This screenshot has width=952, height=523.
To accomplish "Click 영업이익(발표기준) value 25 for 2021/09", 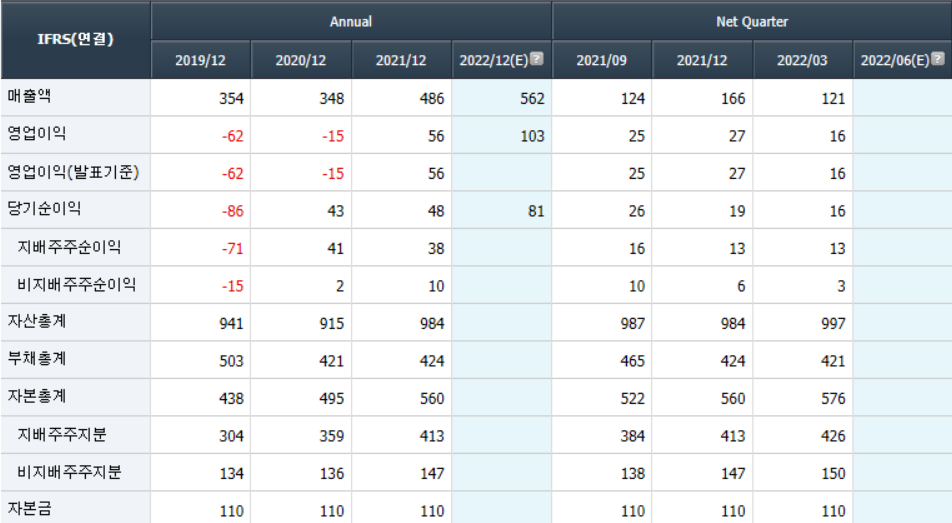I will click(x=636, y=174).
